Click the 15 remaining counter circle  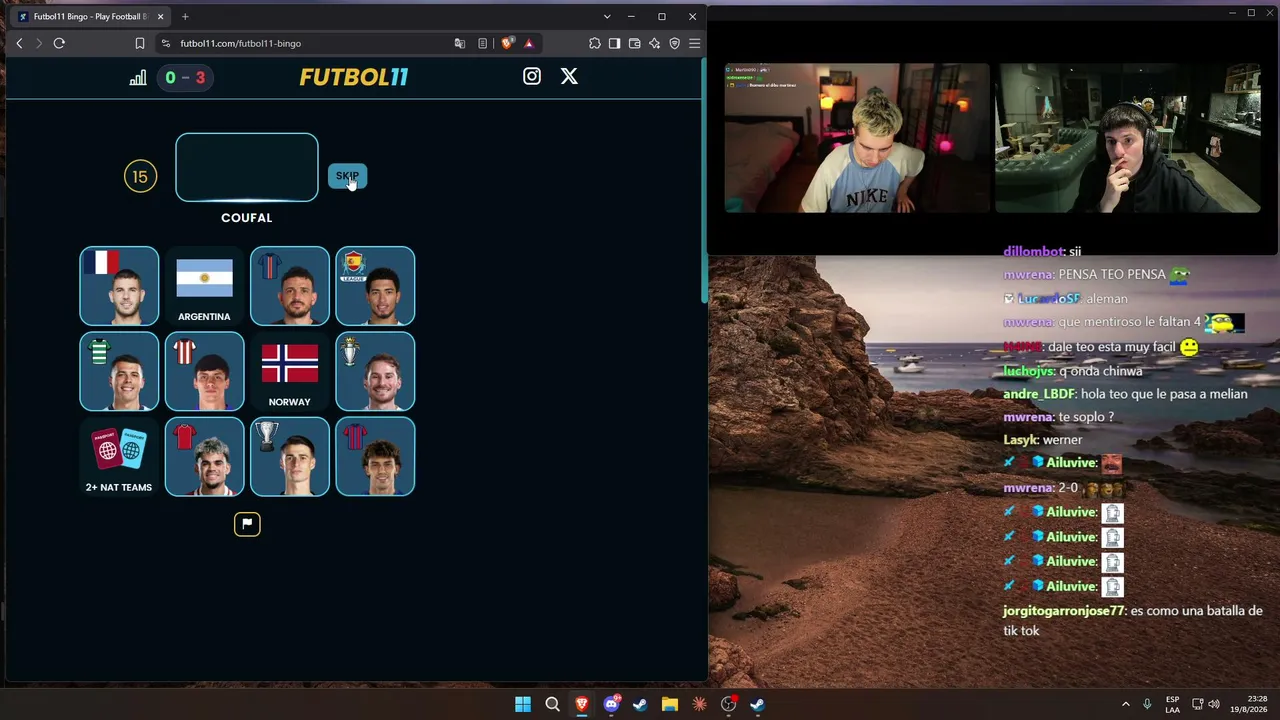(141, 177)
